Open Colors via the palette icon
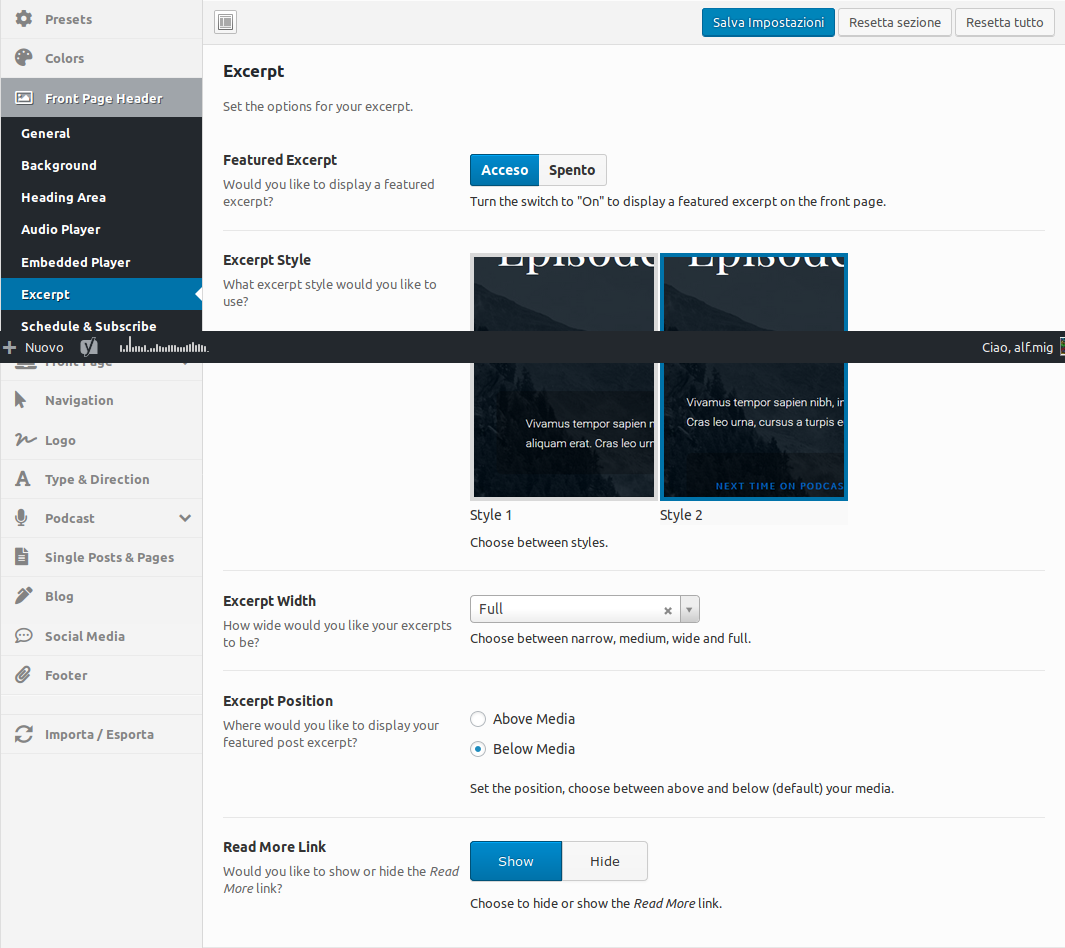1065x948 pixels. pos(24,58)
